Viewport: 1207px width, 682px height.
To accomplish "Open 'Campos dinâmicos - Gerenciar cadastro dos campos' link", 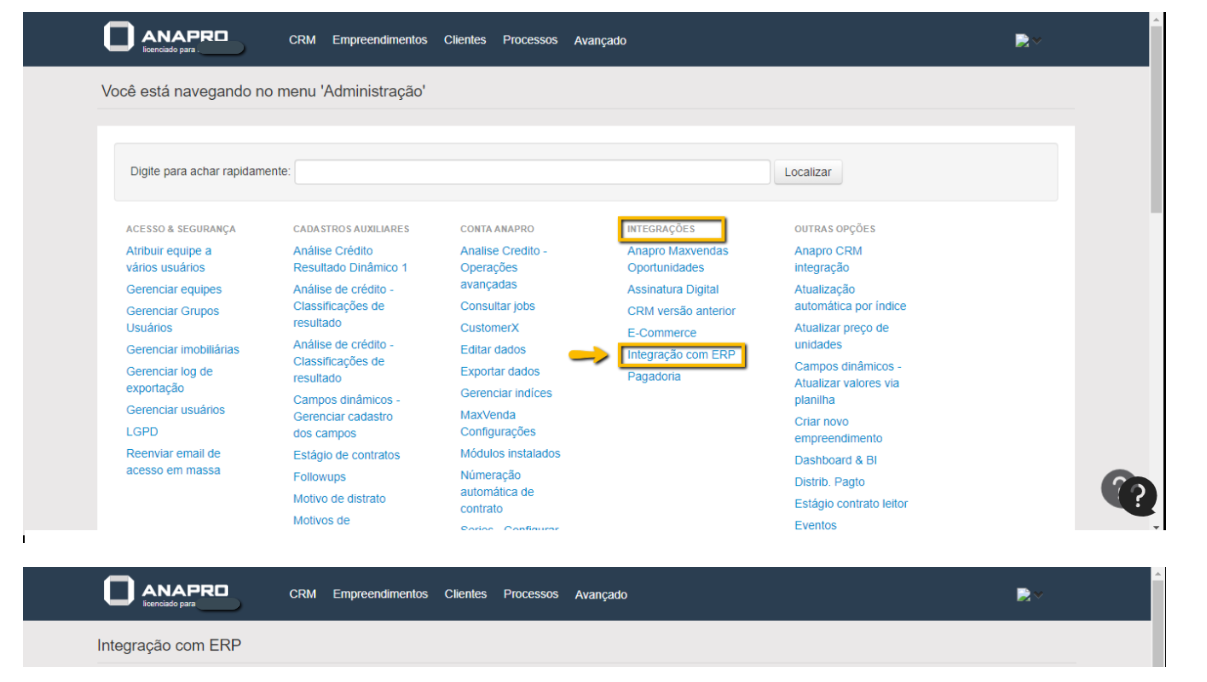I will click(x=346, y=416).
